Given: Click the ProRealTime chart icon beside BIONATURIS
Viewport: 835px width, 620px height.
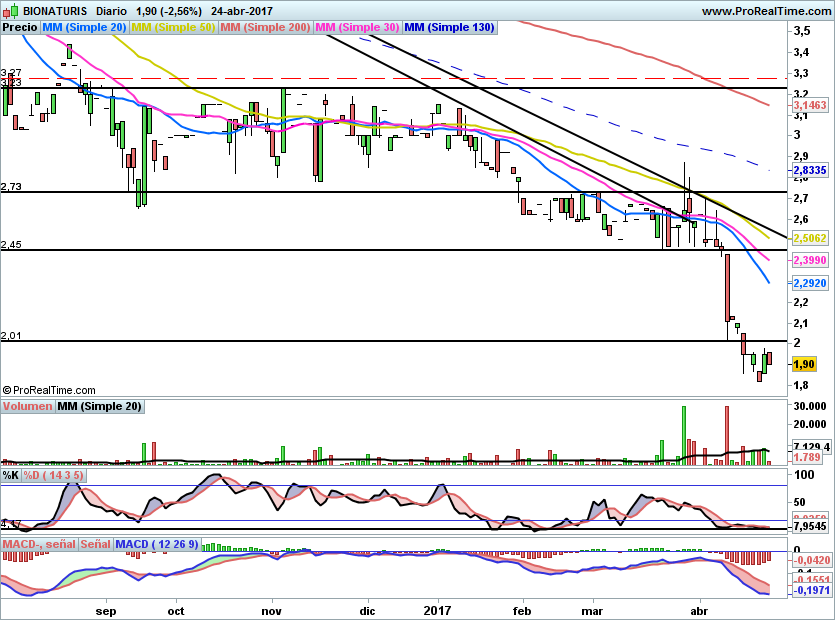Looking at the screenshot, I should point(10,11).
